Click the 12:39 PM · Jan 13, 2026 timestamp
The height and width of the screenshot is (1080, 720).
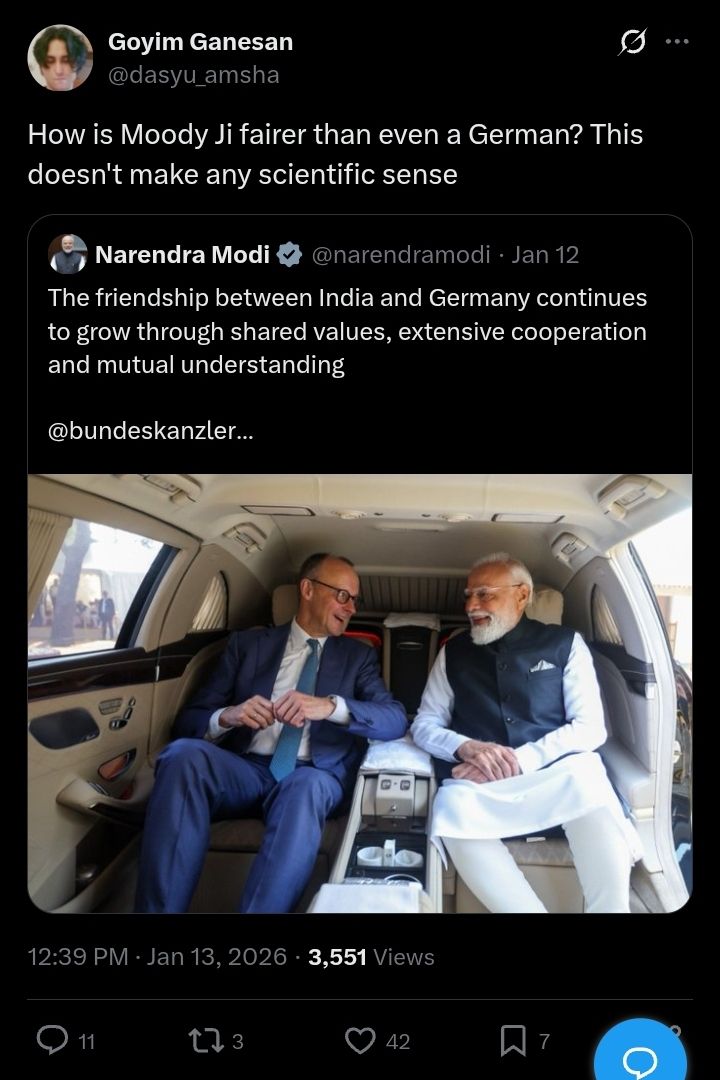coord(157,957)
